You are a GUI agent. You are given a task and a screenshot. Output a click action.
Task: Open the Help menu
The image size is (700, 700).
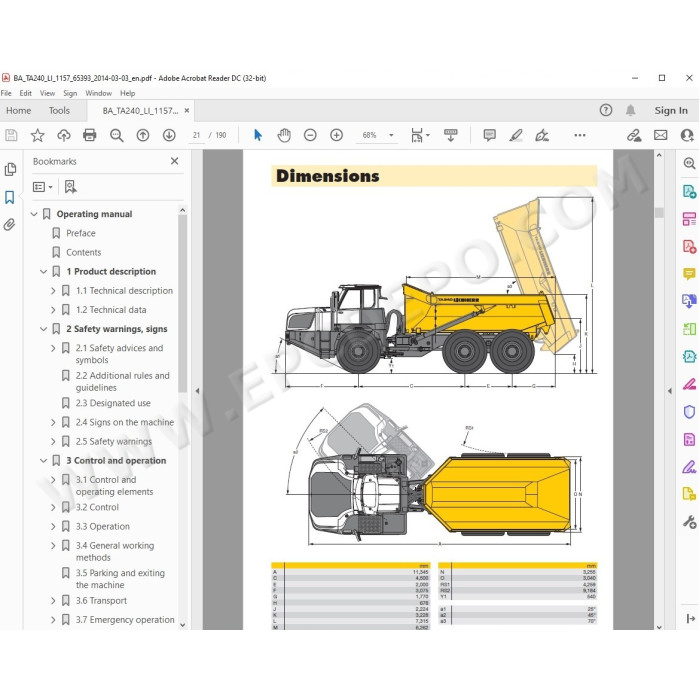click(128, 93)
